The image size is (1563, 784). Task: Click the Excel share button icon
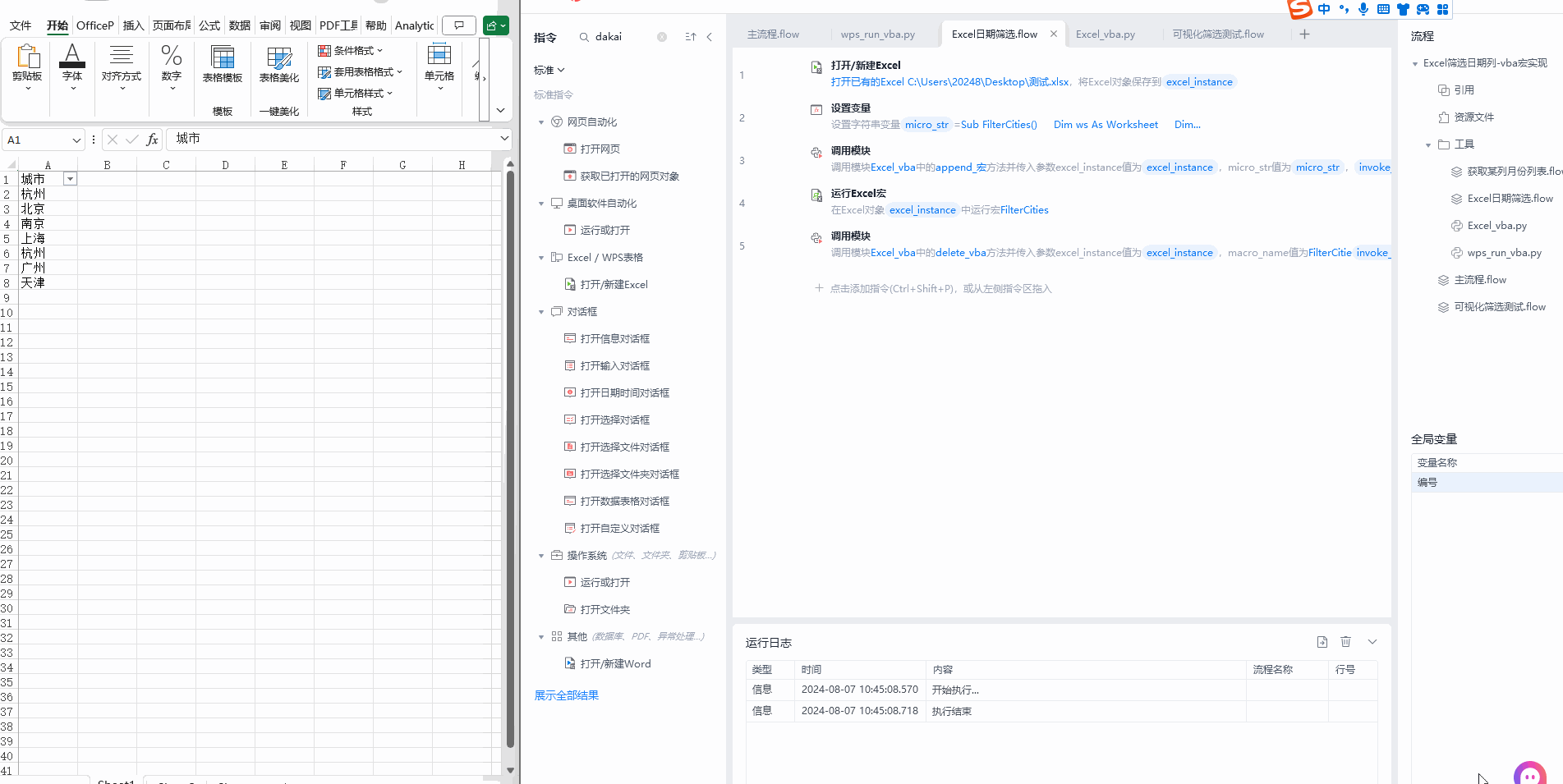496,25
